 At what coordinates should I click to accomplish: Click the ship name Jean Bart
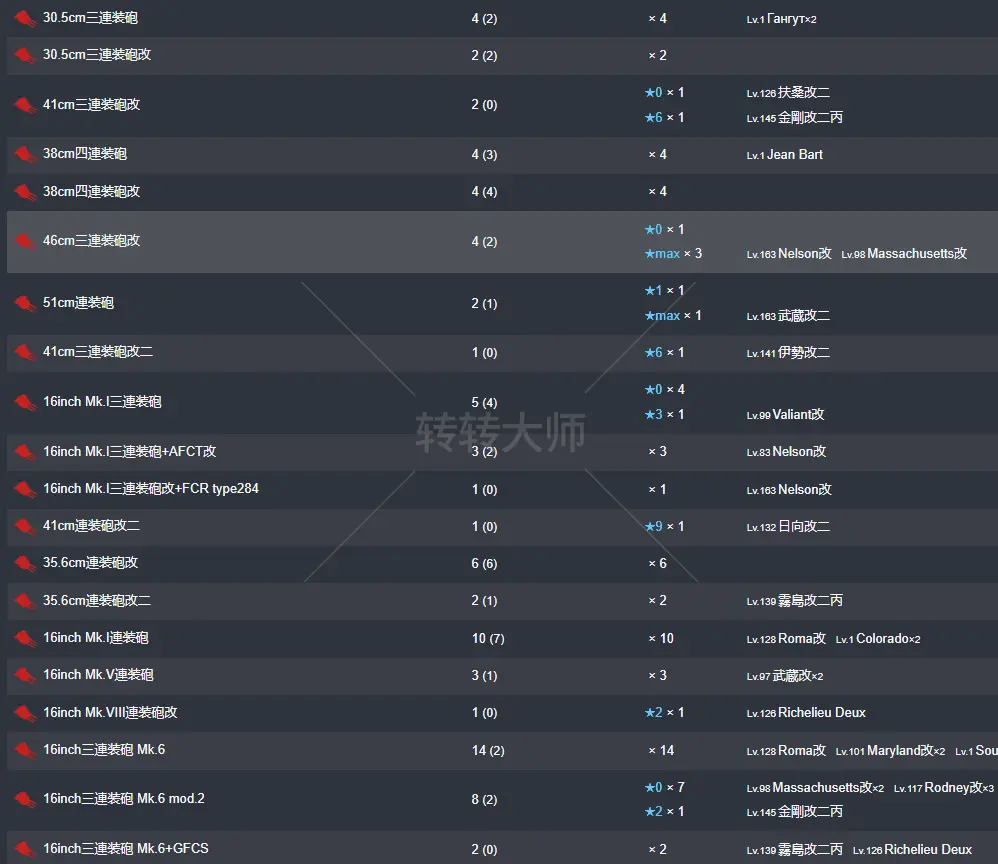795,155
